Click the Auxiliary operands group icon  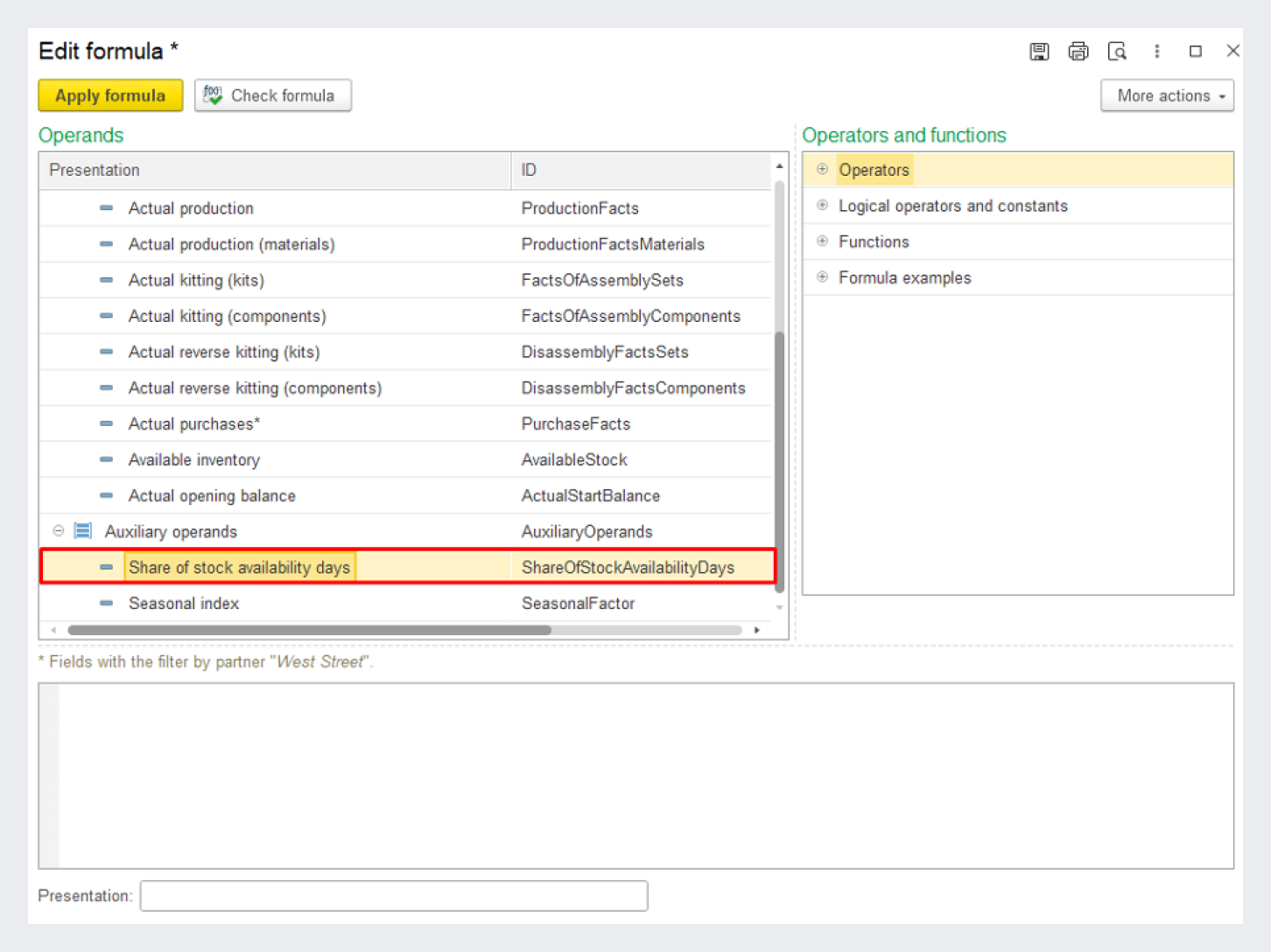pyautogui.click(x=83, y=531)
